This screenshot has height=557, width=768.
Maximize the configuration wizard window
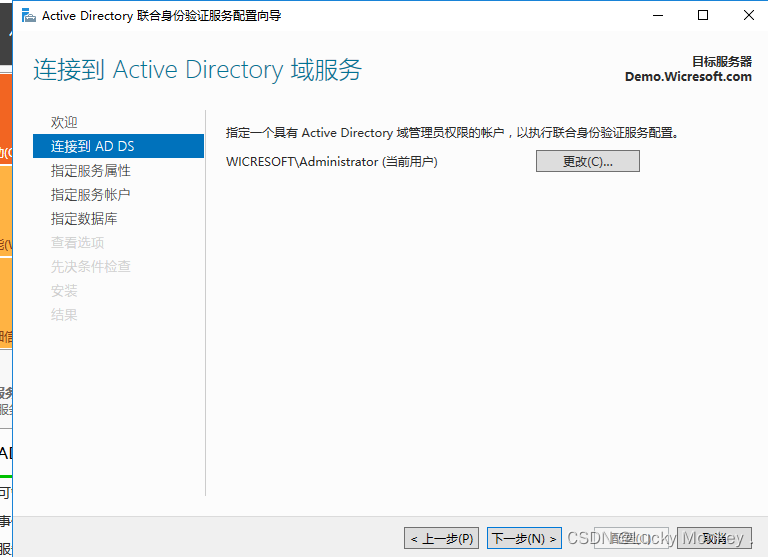click(x=703, y=16)
